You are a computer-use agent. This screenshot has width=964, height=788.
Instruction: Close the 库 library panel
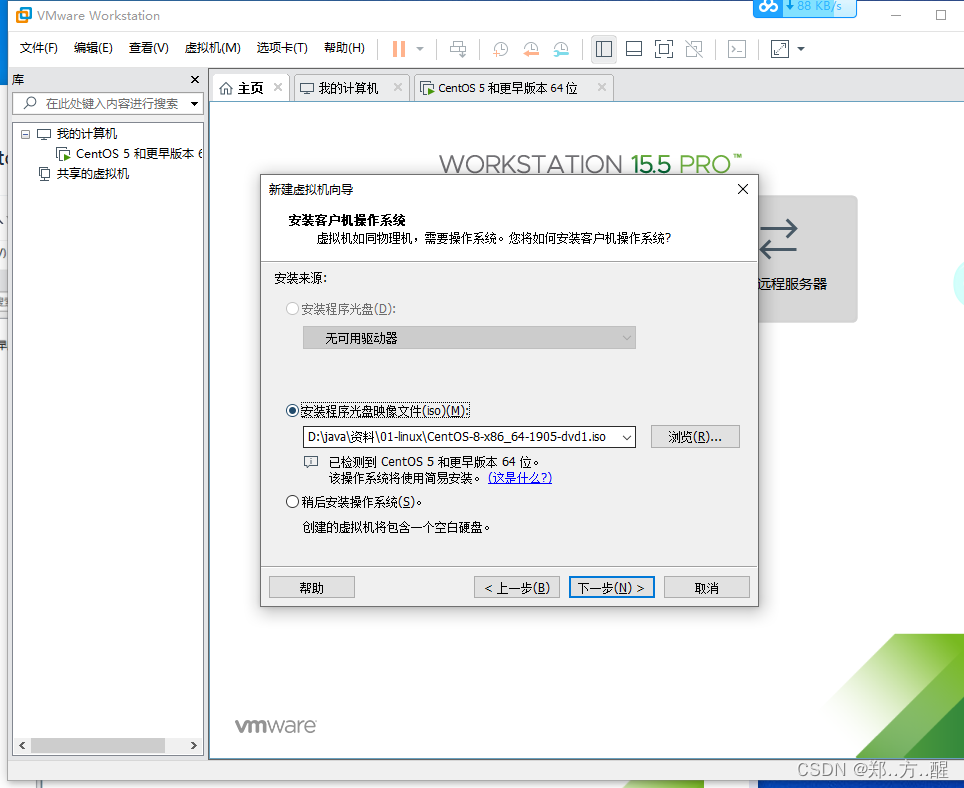pos(195,79)
